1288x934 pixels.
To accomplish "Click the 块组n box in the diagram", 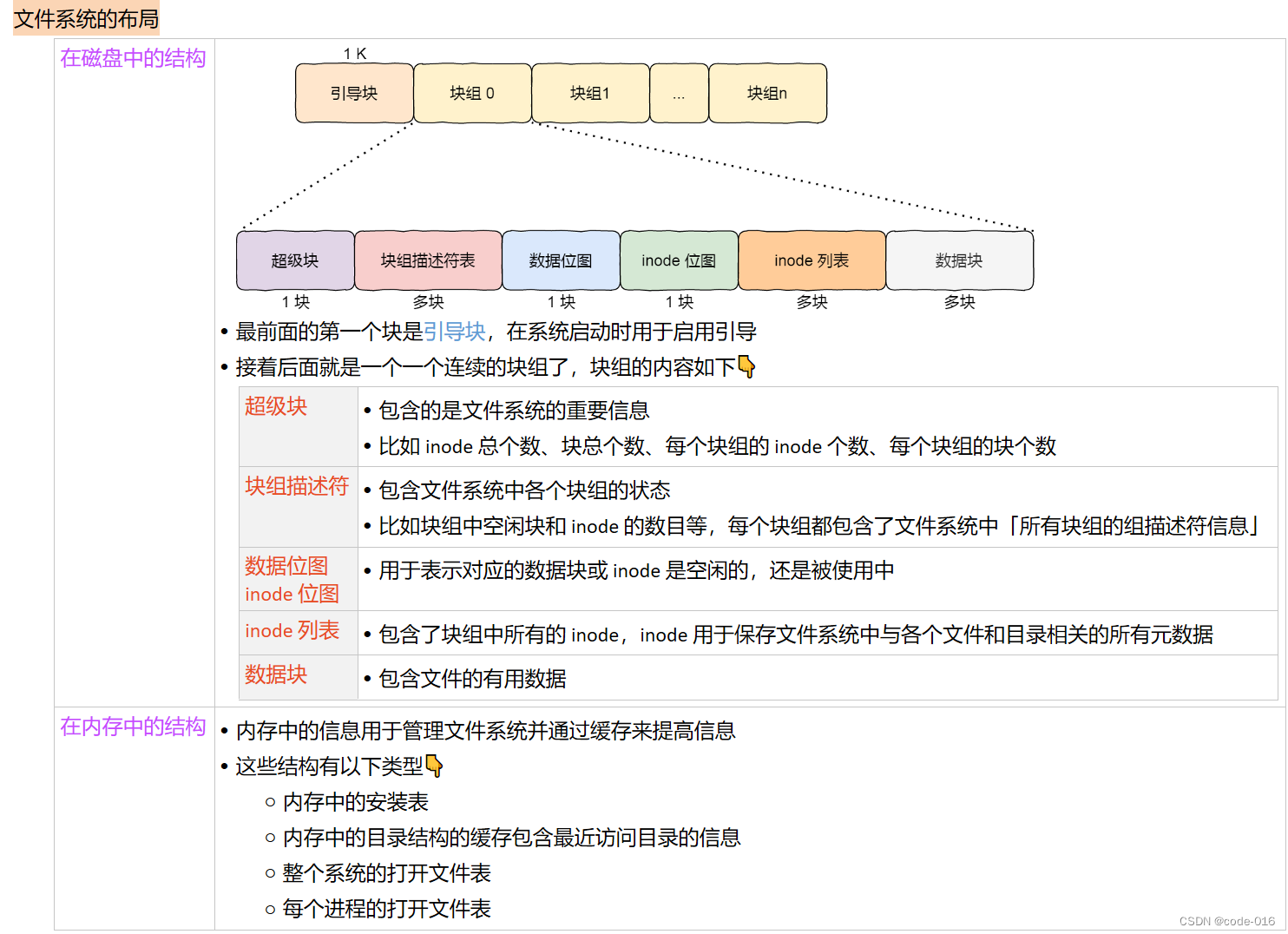I will (x=767, y=93).
